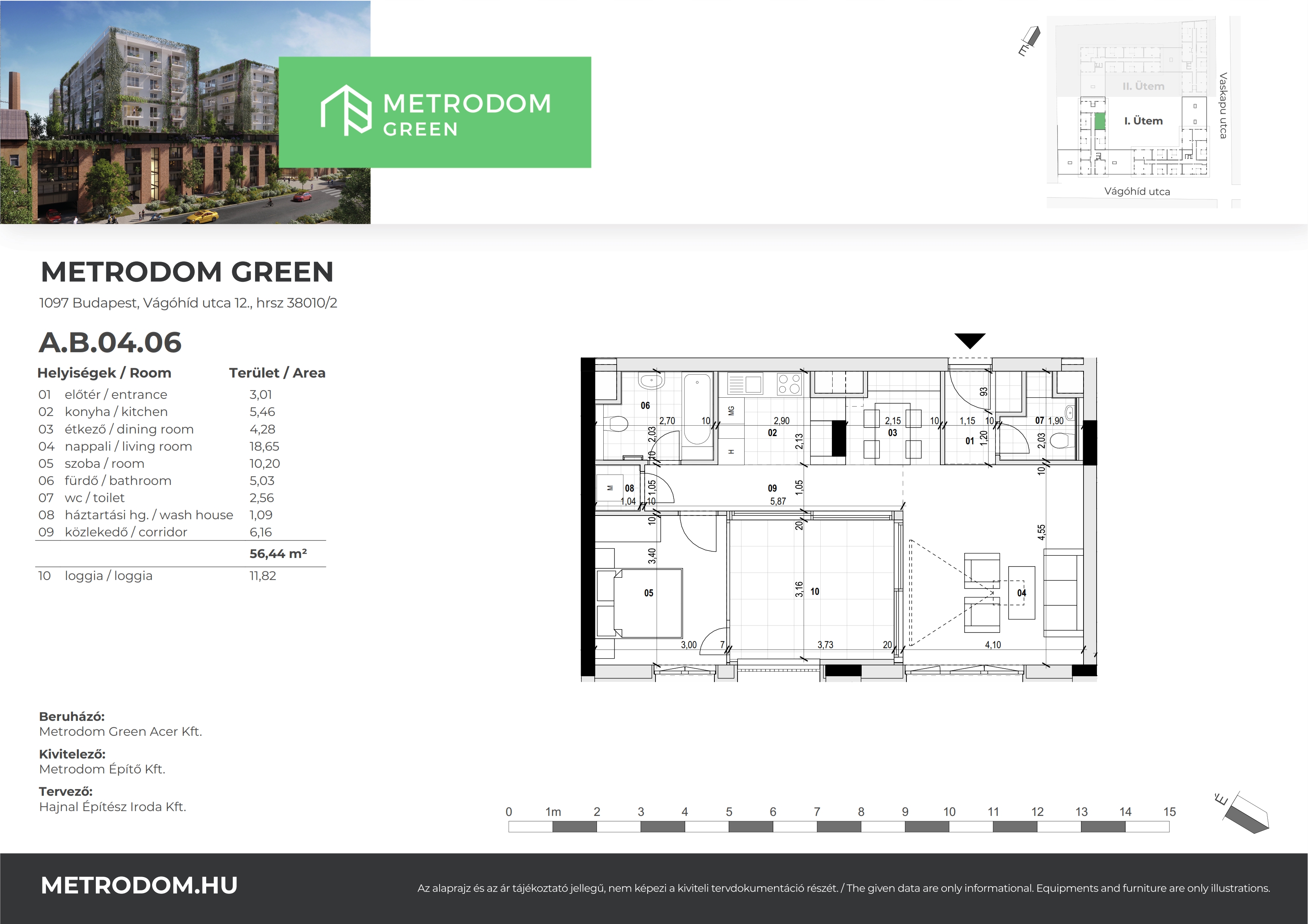Click the 'H' fridge box in kitchen

click(x=731, y=451)
